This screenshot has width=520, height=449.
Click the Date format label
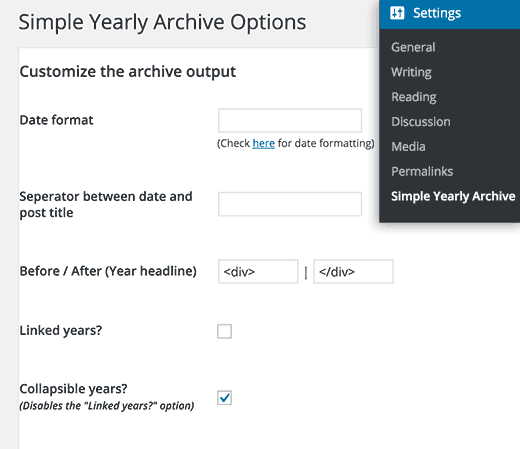tap(56, 120)
